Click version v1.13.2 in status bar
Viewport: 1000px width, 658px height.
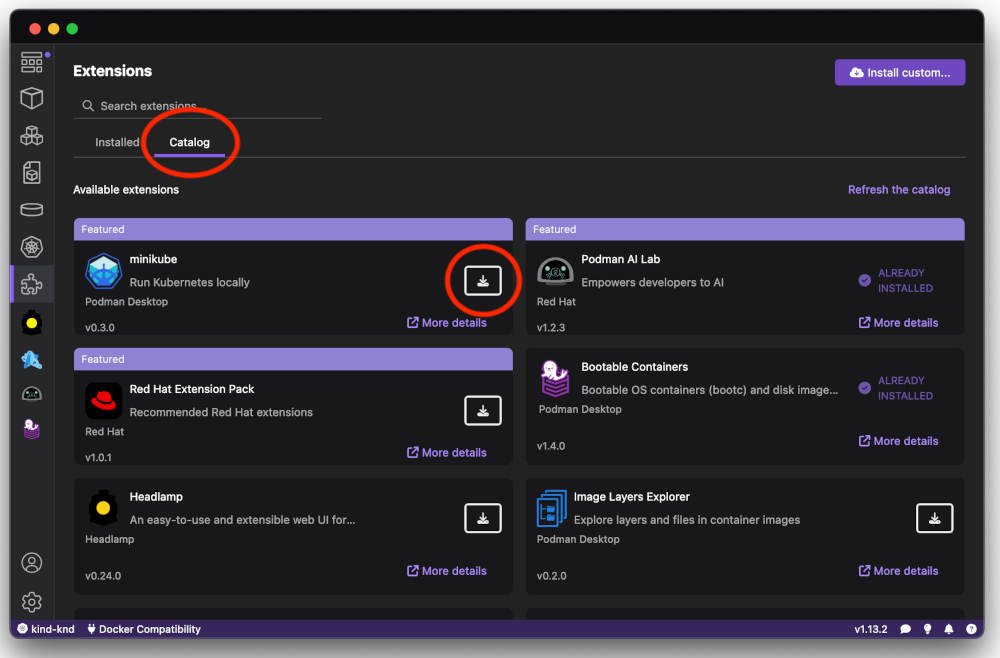(x=871, y=629)
